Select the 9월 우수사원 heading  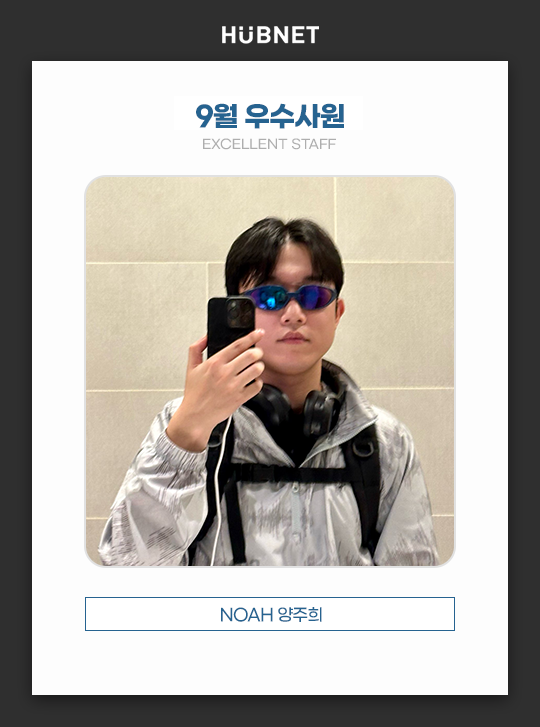click(x=270, y=116)
